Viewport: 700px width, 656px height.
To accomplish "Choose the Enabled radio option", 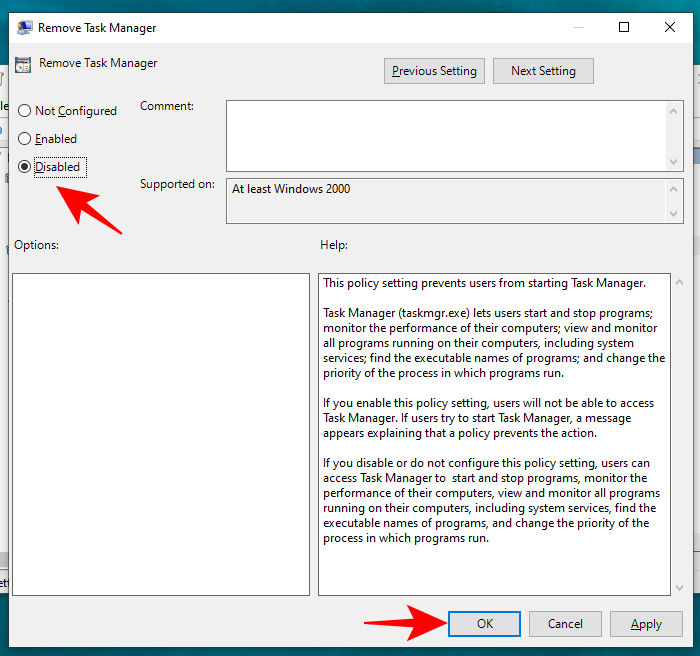I will 25,139.
